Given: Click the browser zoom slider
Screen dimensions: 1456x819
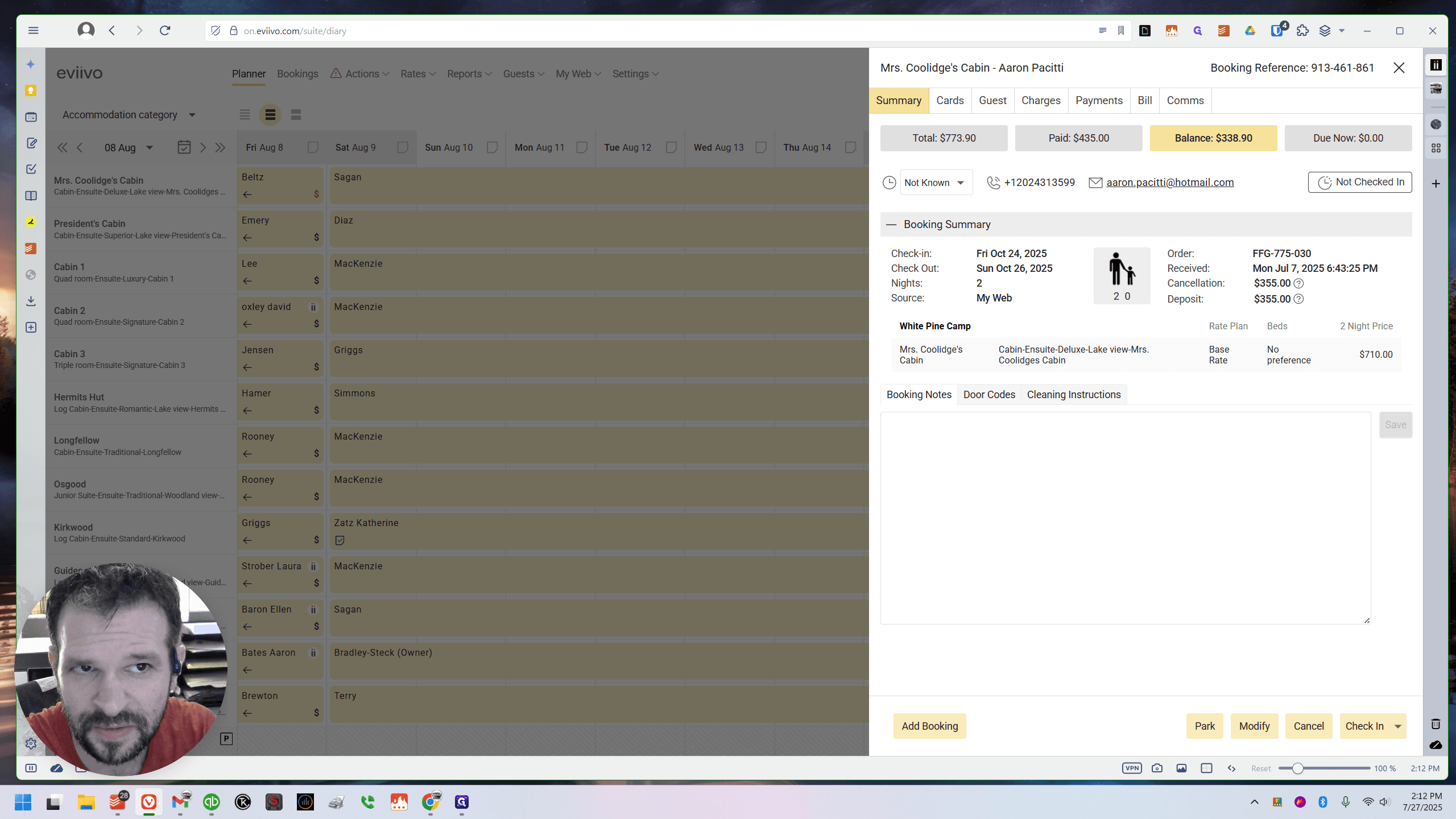Looking at the screenshot, I should (1324, 768).
